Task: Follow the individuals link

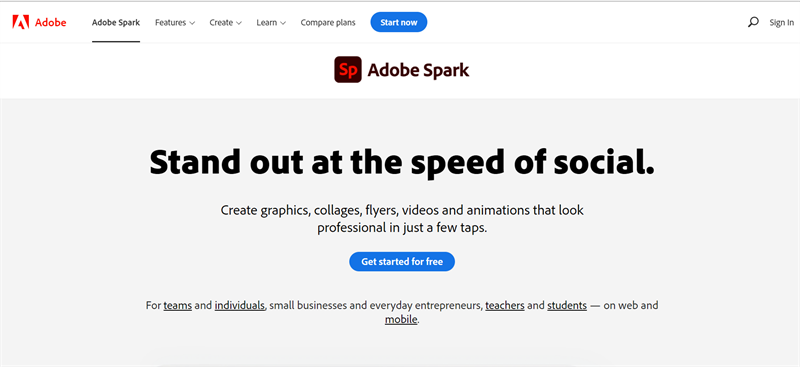Action: (240, 306)
